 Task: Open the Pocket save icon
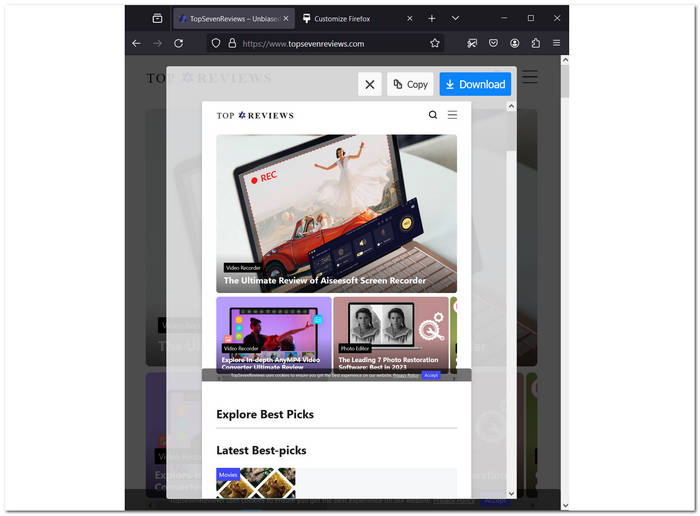point(493,43)
